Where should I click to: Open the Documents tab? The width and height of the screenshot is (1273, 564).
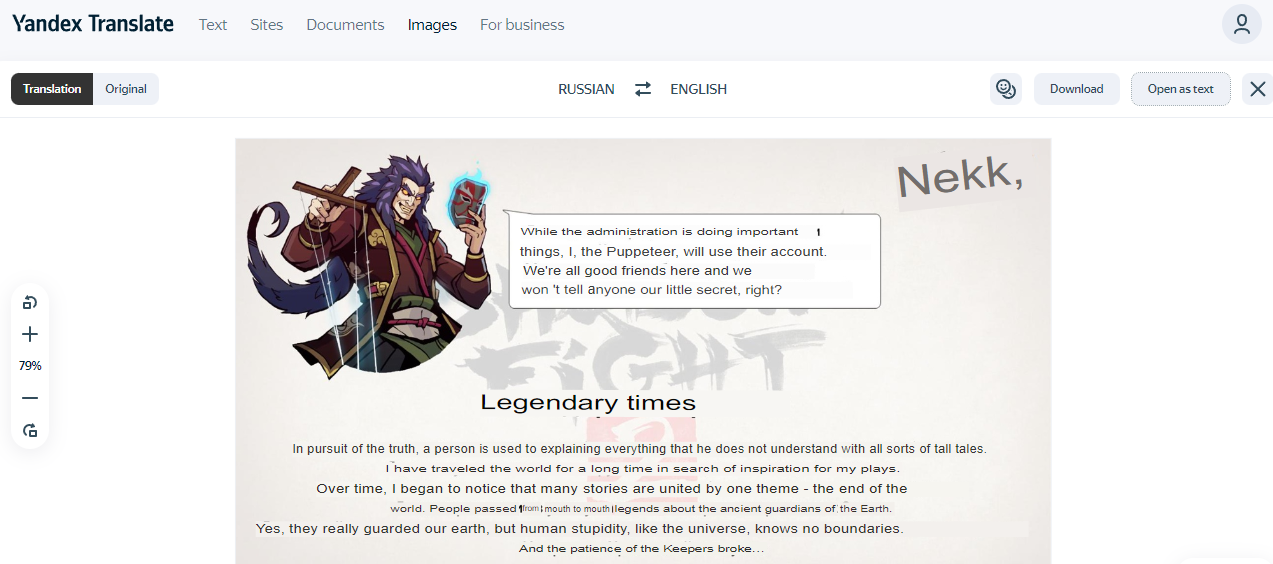point(345,25)
